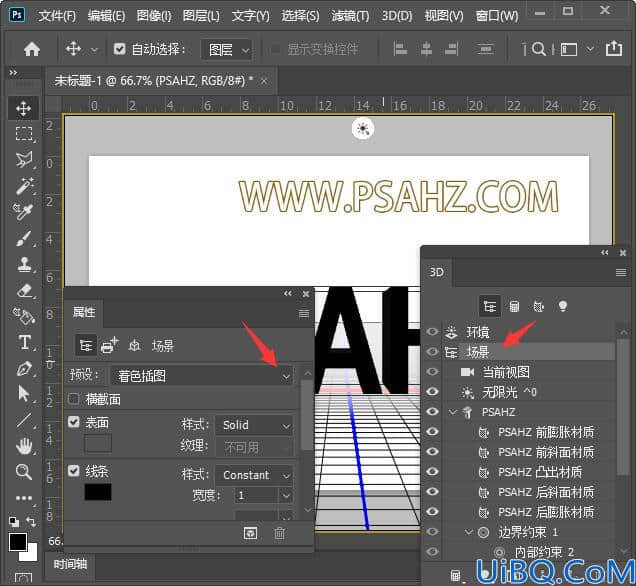Align left edges icon in options bar
Image resolution: width=636 pixels, height=586 pixels.
click(400, 49)
